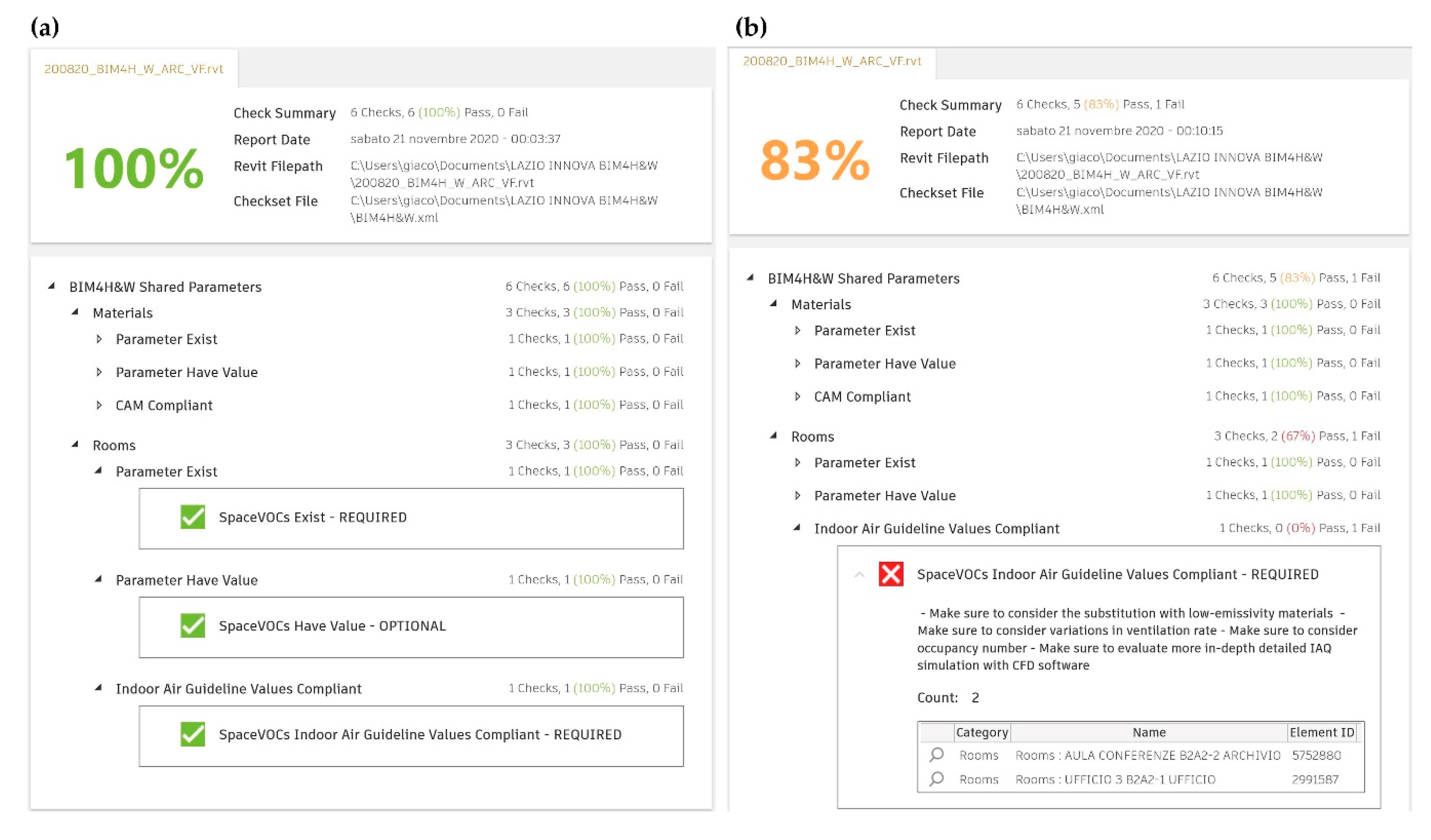Click green check beside SpaceVOCs Exist
The image size is (1431, 840).
[193, 516]
